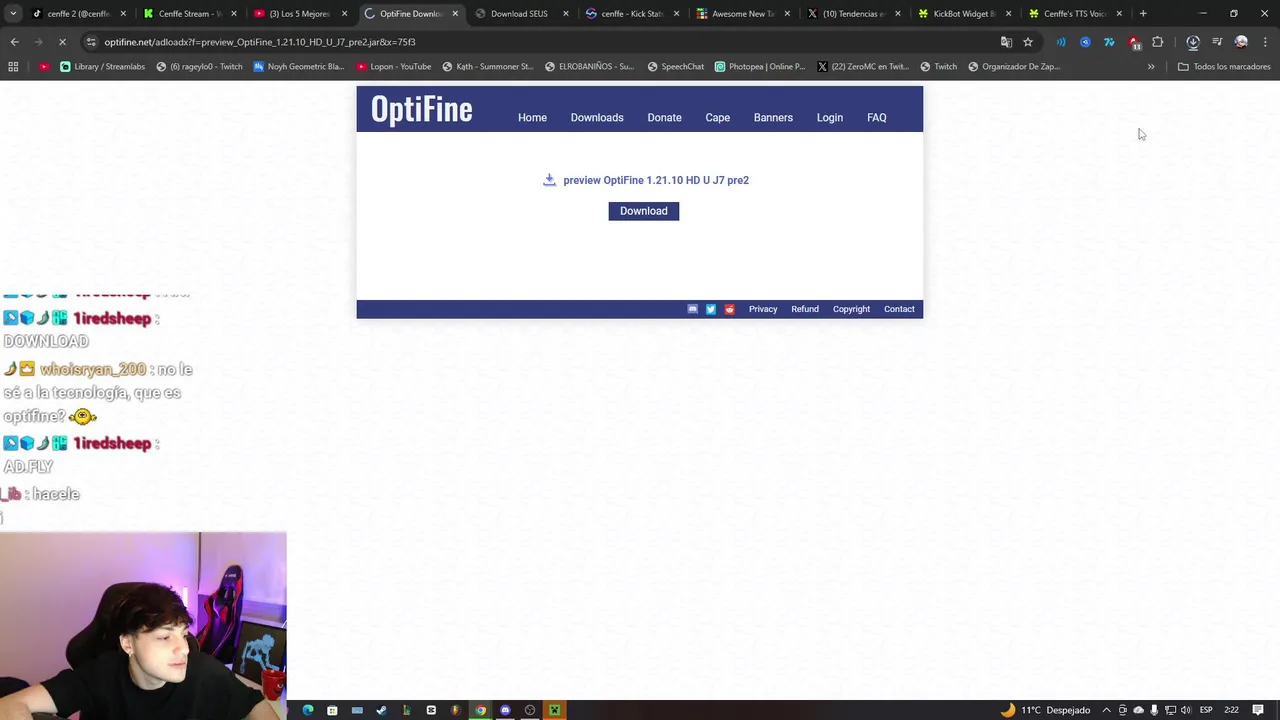Viewport: 1280px width, 720px height.
Task: Open Discord from the taskbar
Action: coord(505,710)
